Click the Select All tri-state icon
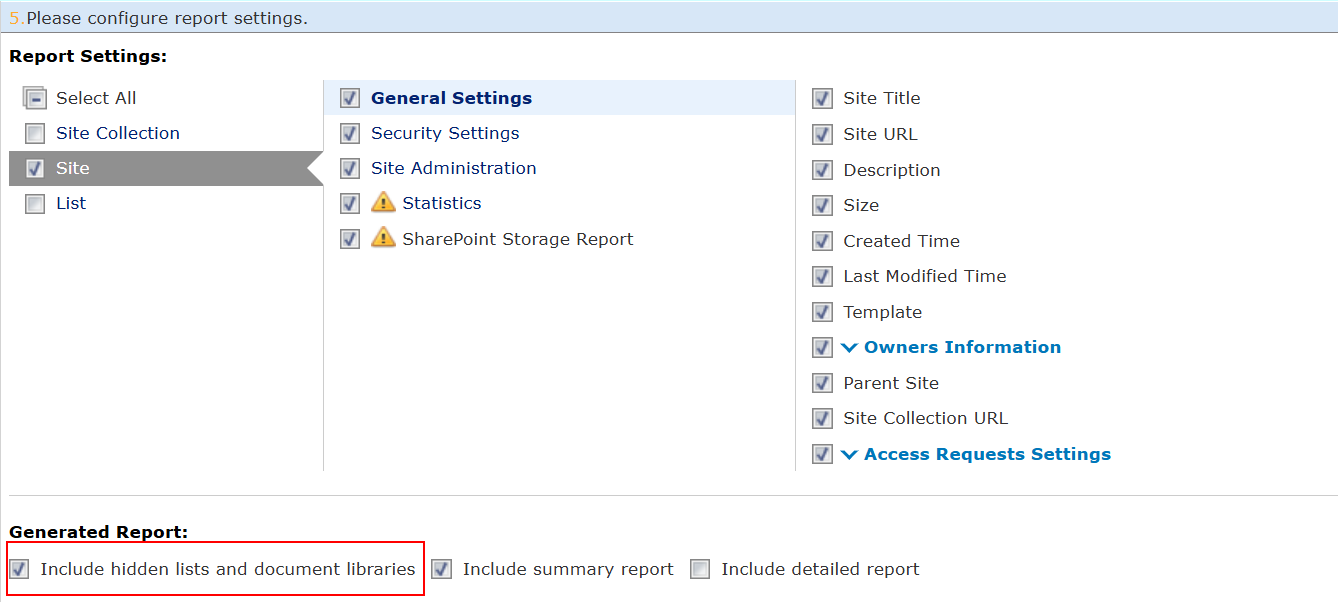 pos(34,97)
